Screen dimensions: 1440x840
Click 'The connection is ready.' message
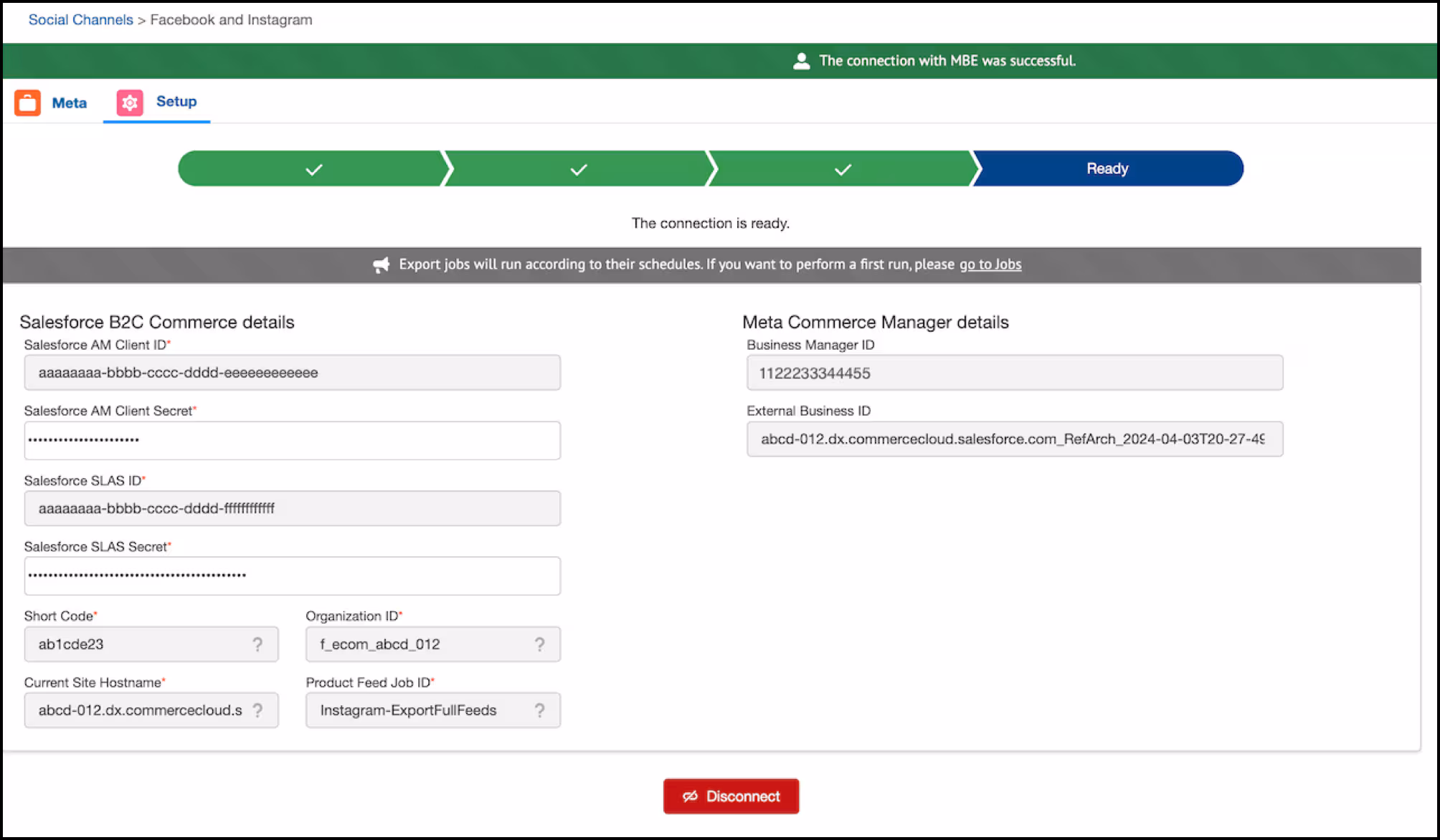click(x=710, y=223)
